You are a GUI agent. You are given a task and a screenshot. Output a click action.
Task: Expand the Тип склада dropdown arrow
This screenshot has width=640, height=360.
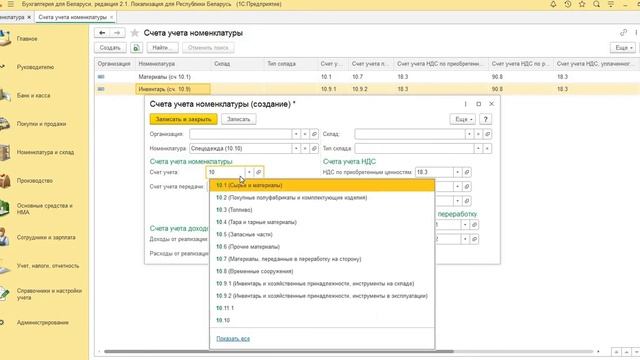pos(478,149)
